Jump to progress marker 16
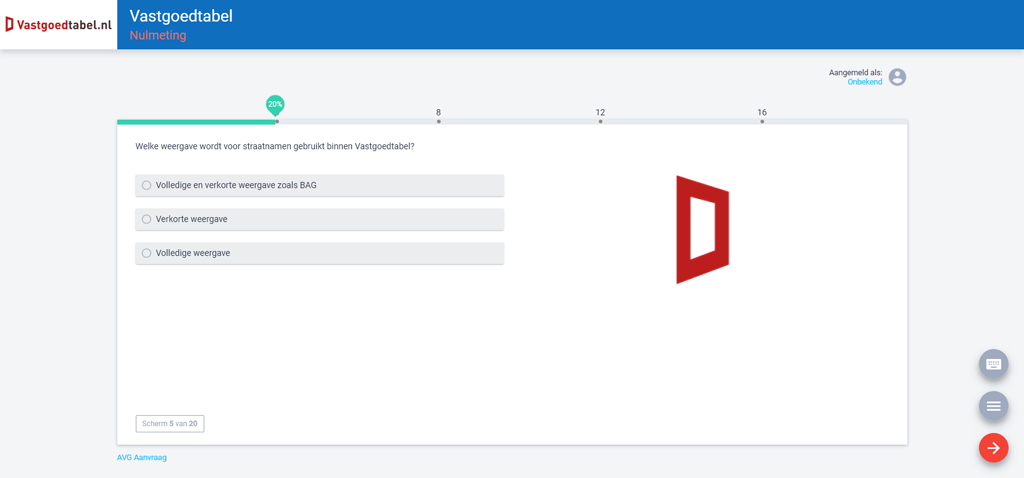Screen dimensions: 1024x478 (762, 120)
